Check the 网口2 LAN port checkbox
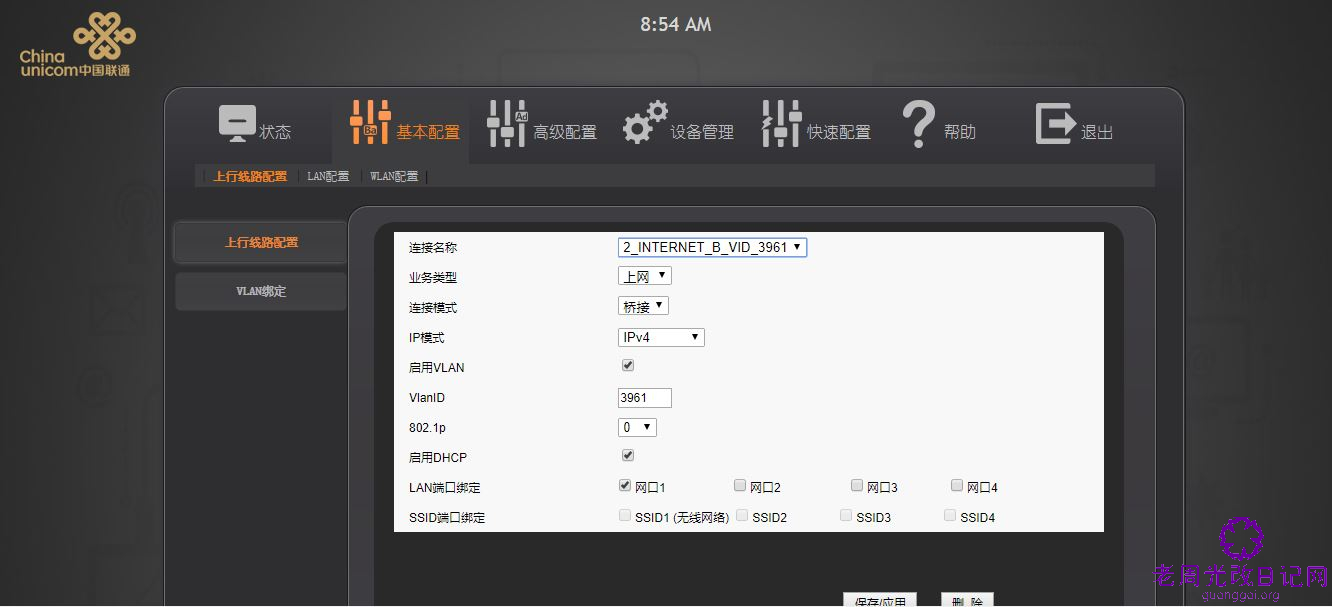This screenshot has width=1332, height=607. pyautogui.click(x=740, y=486)
